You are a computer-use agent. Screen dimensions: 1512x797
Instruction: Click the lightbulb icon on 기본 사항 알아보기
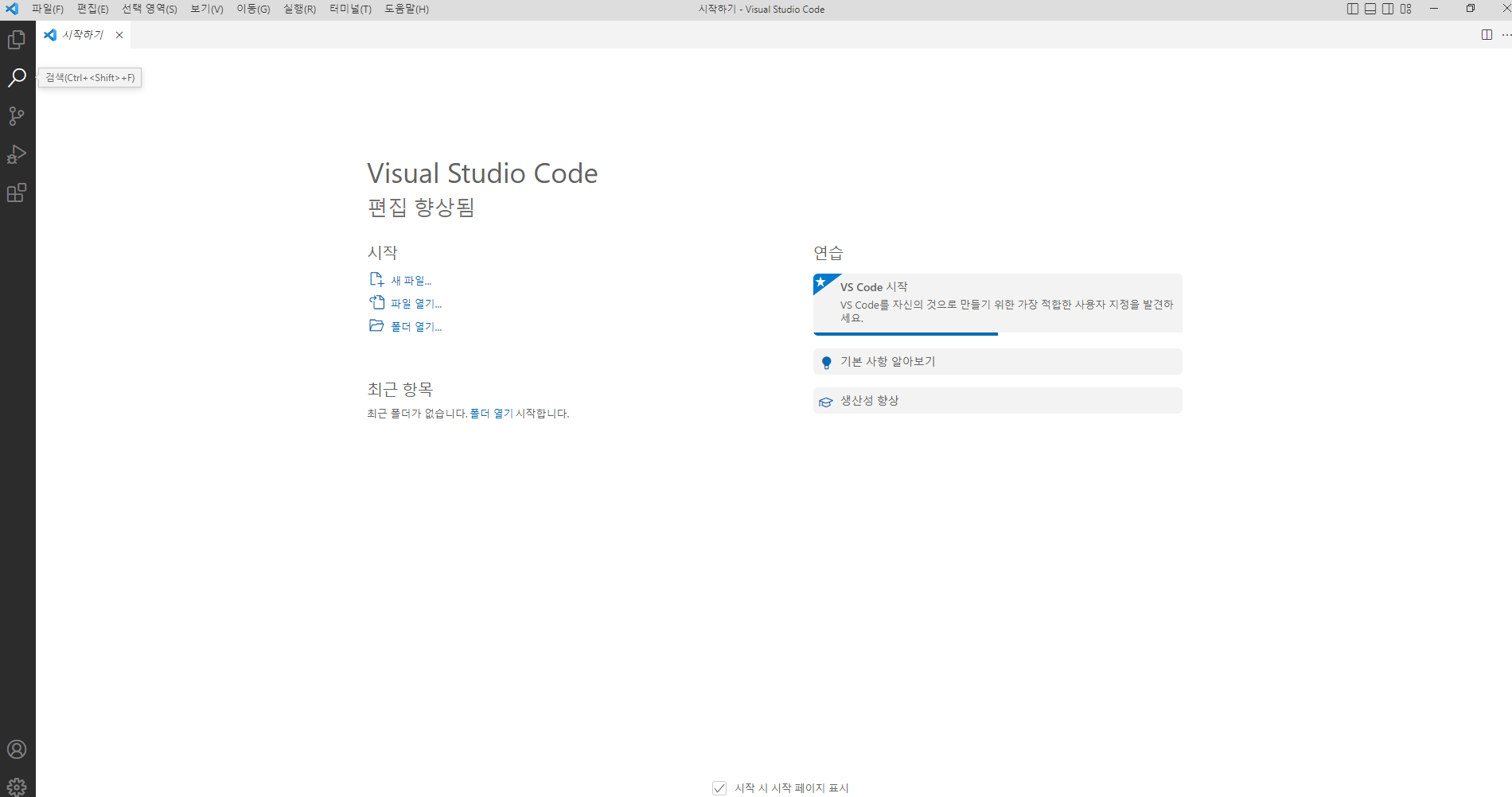point(827,363)
